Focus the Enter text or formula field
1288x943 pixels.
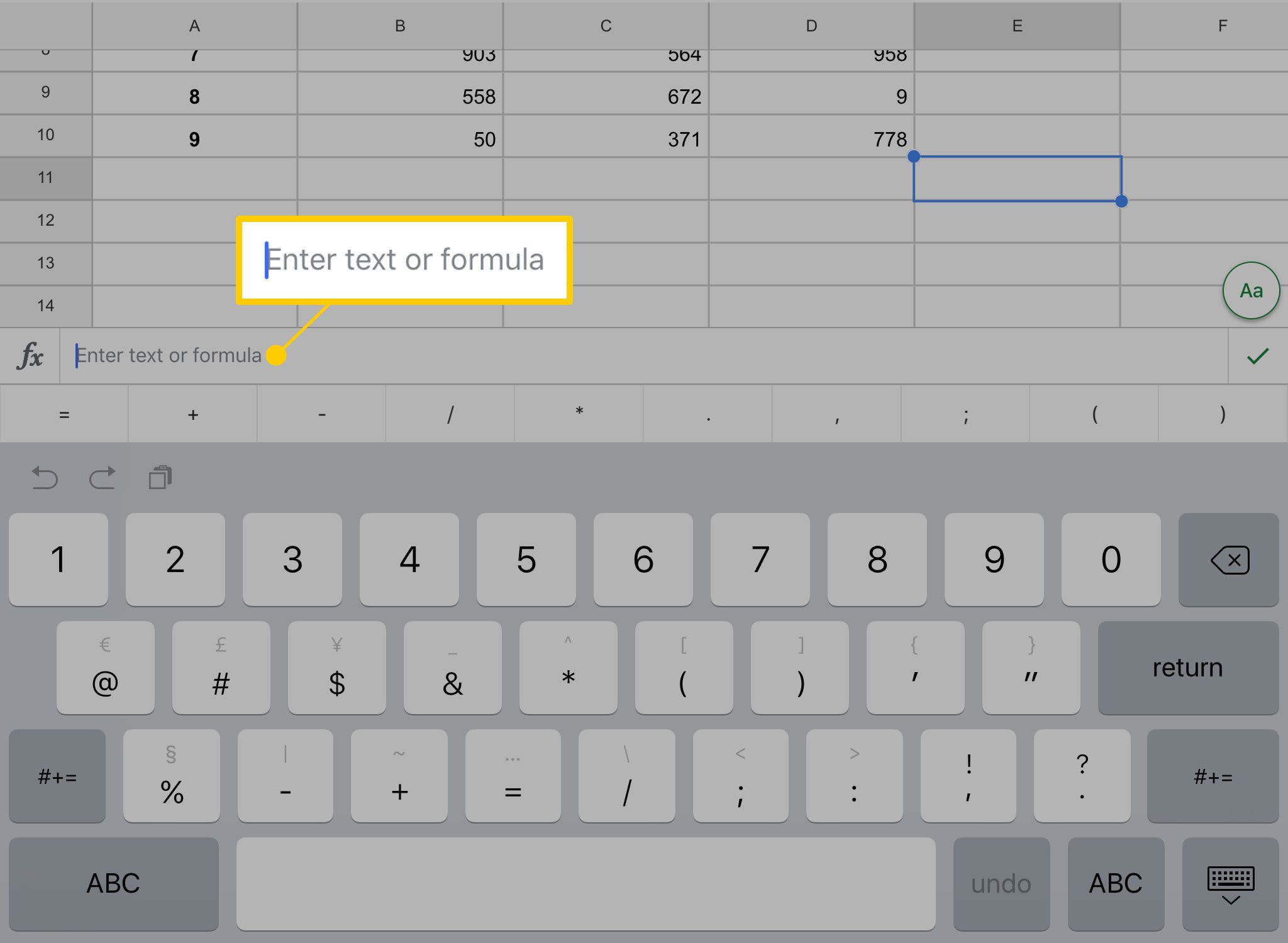pyautogui.click(x=644, y=356)
